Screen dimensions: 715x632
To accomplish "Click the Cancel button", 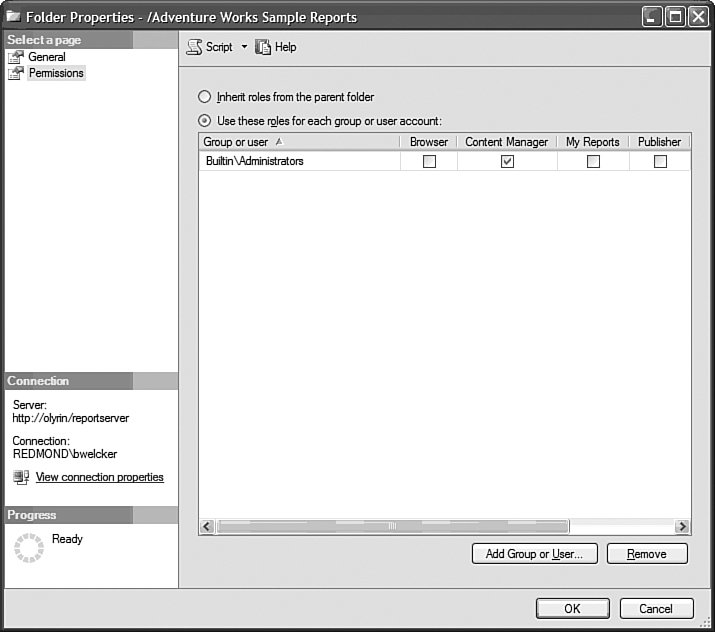I will [657, 609].
